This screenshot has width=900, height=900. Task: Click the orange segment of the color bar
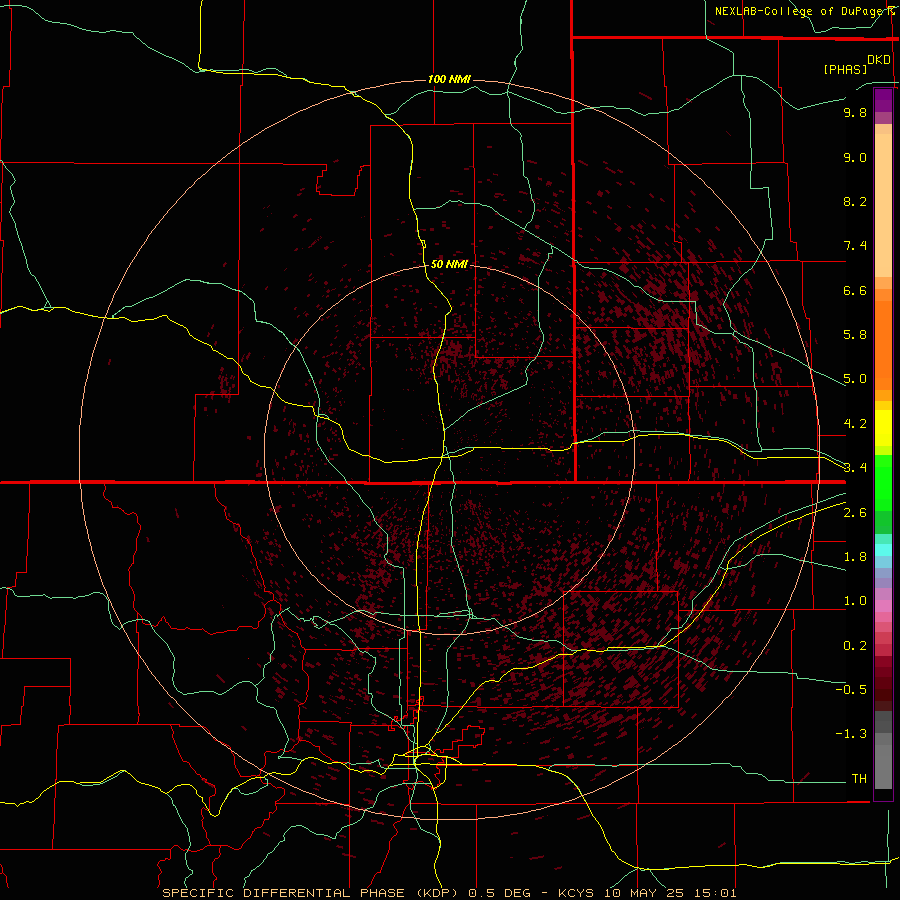883,346
